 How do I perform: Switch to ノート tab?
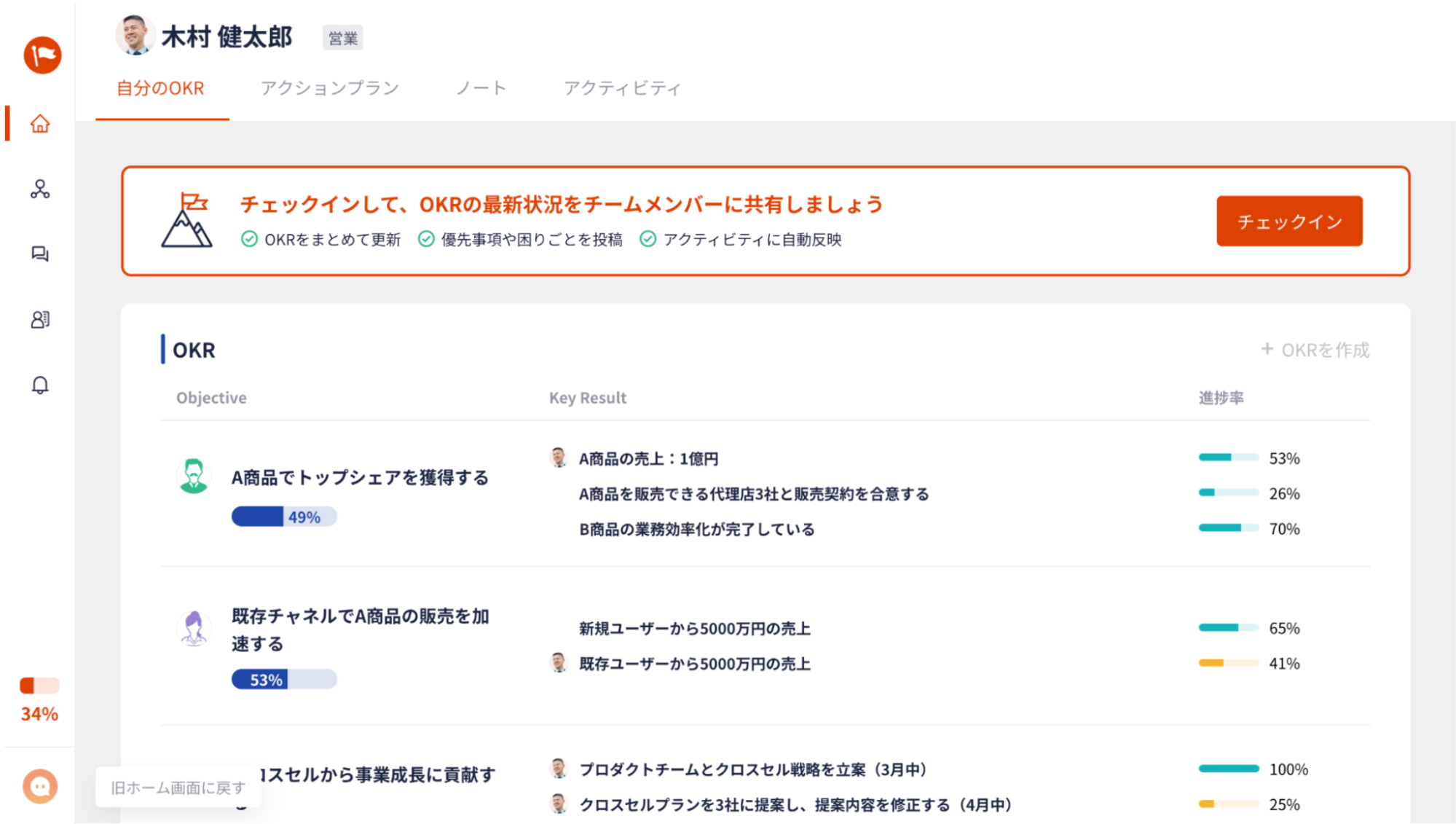click(x=481, y=88)
